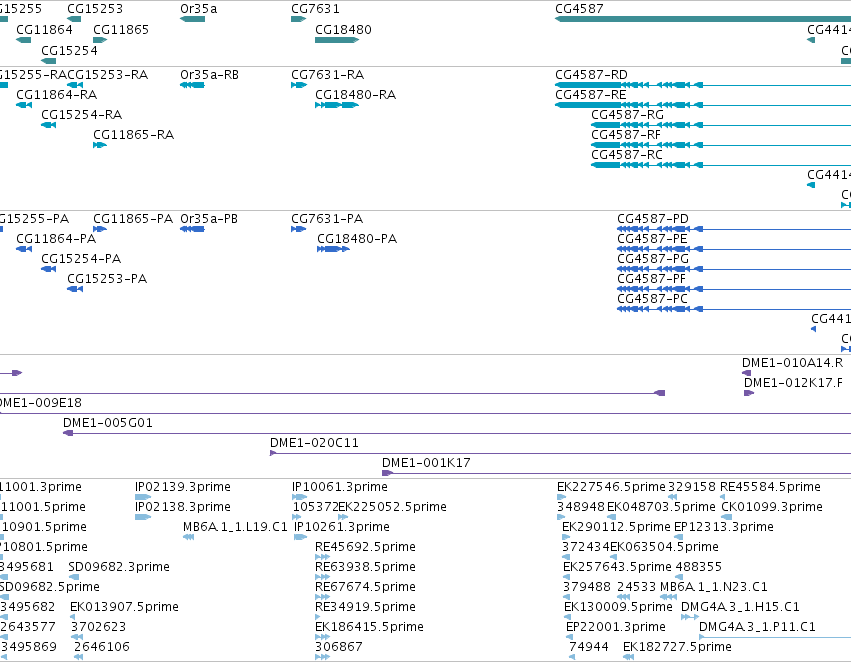Select EST MB6A 1_1.L19.C1 label
851x662 pixels.
click(x=235, y=527)
